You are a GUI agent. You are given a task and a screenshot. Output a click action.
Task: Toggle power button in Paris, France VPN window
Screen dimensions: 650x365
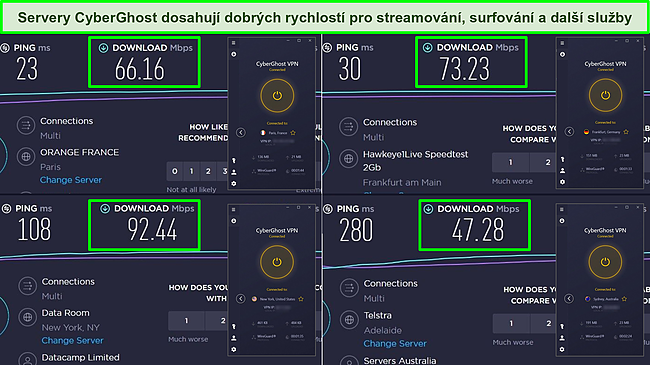click(x=277, y=96)
